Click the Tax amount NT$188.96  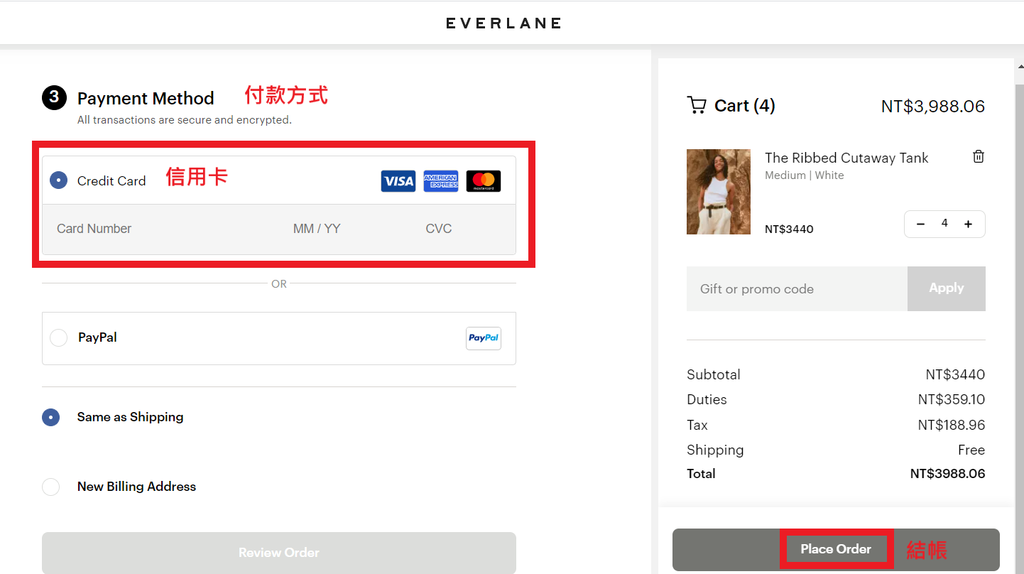click(952, 425)
